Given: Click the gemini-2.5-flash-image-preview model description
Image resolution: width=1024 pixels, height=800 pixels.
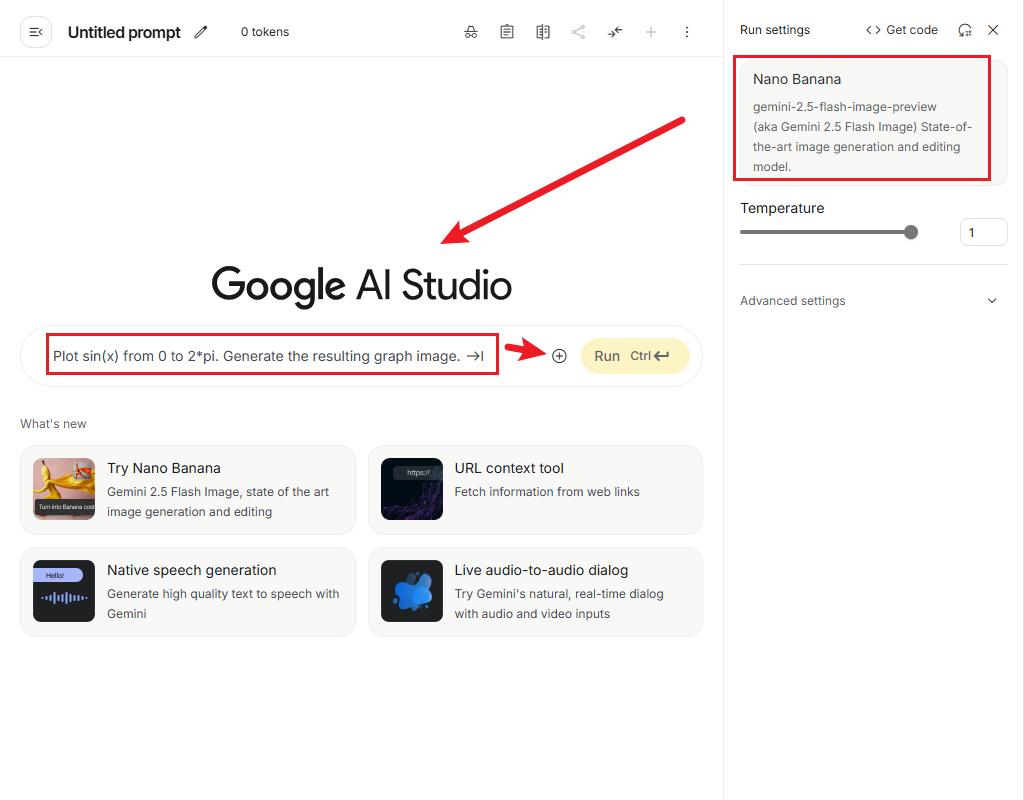Looking at the screenshot, I should click(862, 136).
